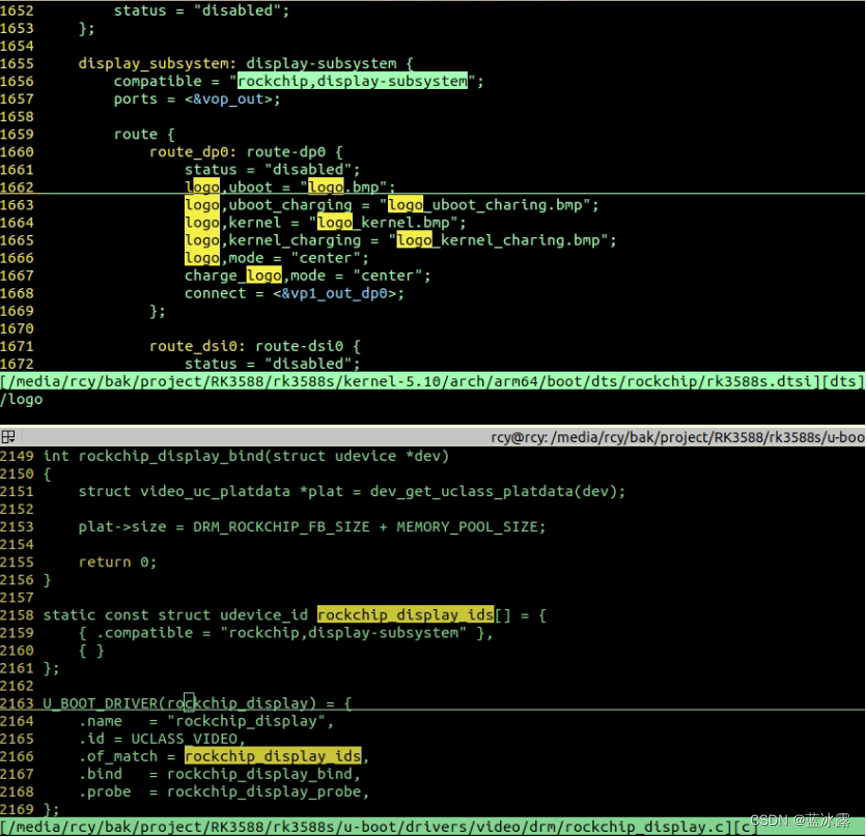Click "logo_uboot_charing.bmp" string value
This screenshot has height=837, width=866.
485,205
